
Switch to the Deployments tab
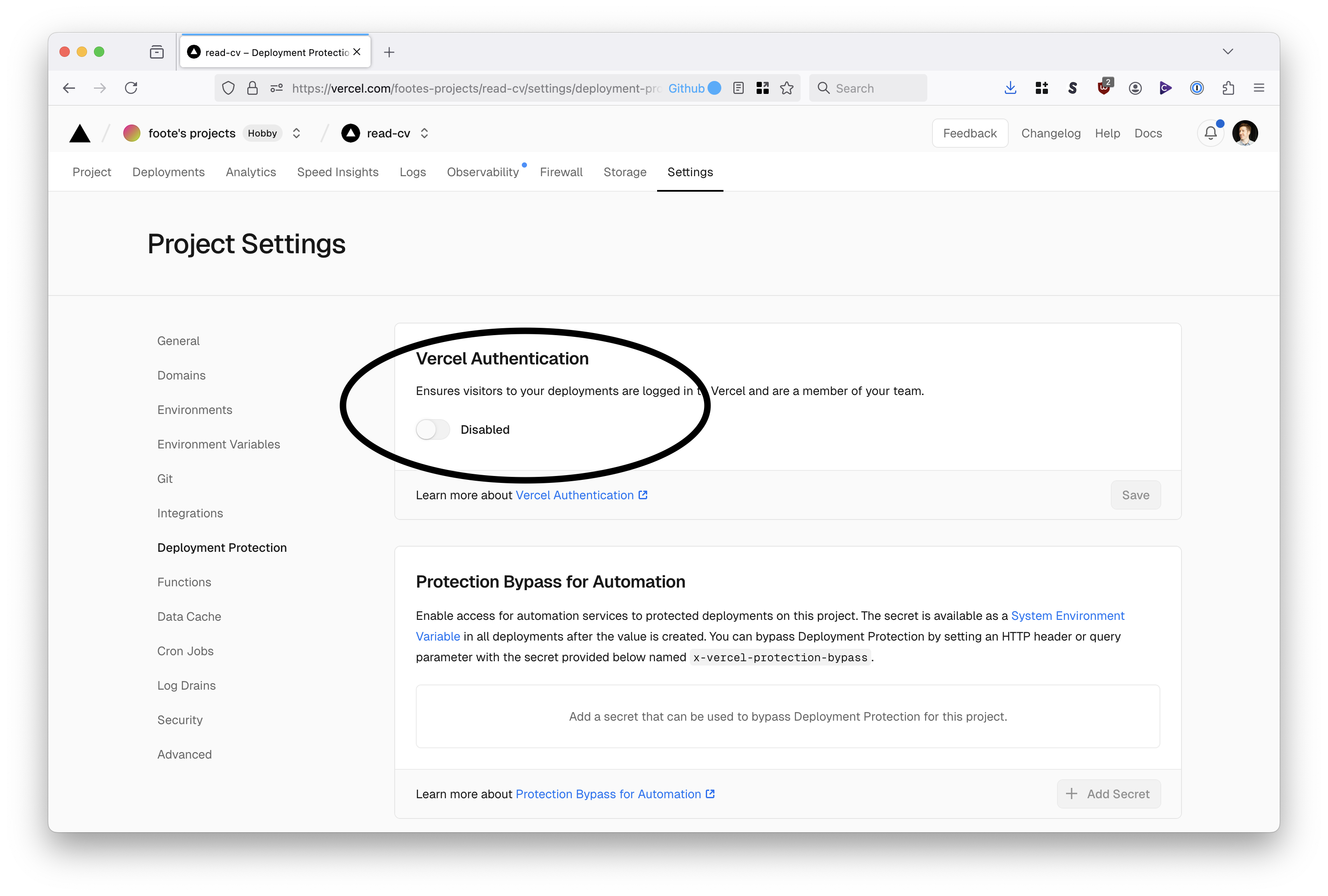168,172
